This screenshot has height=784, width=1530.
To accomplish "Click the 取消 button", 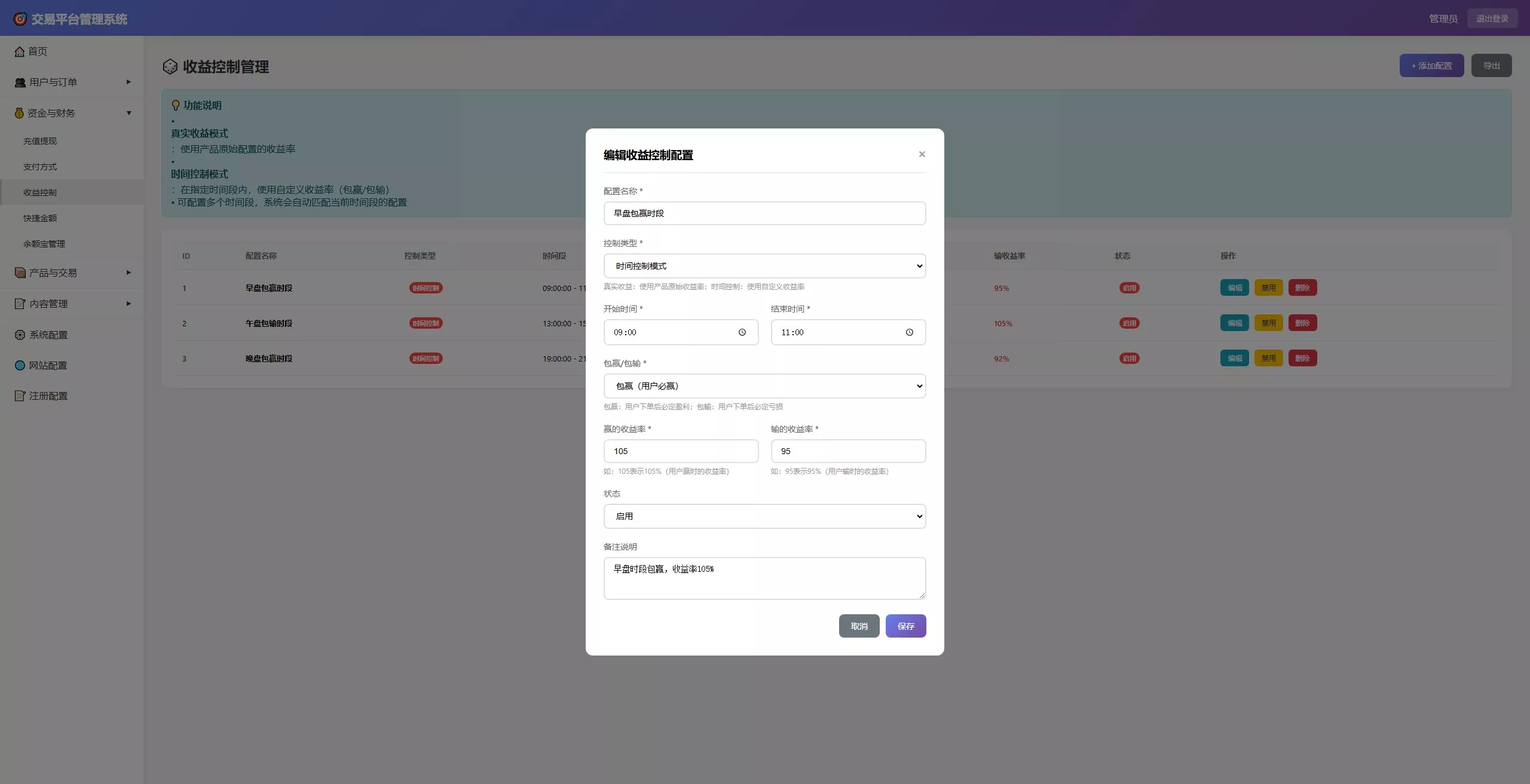I will [859, 626].
